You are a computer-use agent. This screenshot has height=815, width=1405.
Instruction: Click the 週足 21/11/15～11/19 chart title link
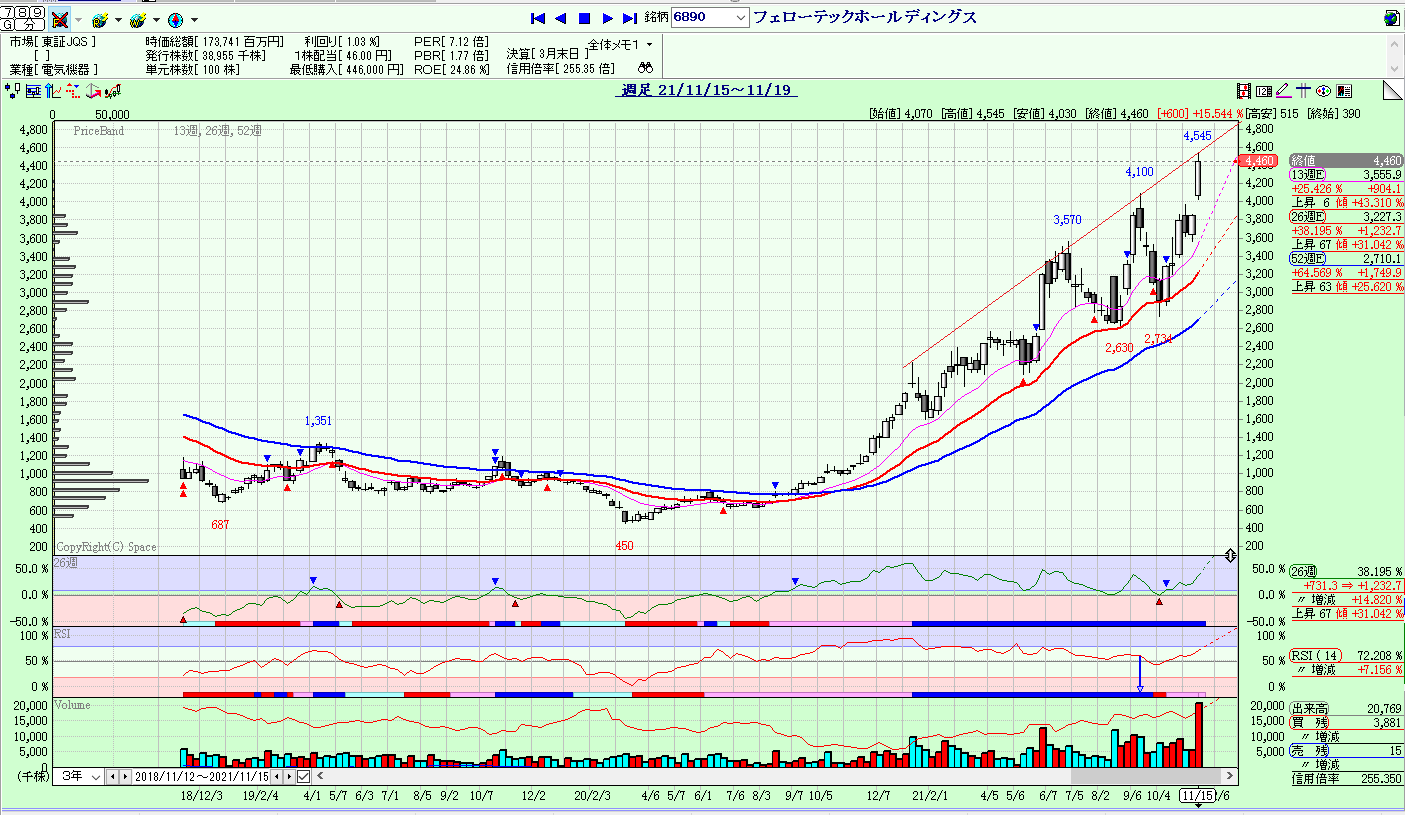(x=706, y=91)
